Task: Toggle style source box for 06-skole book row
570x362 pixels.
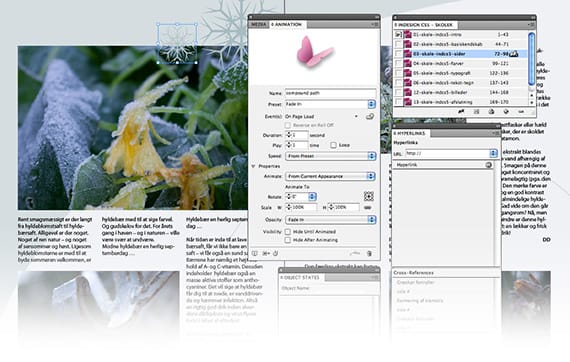Action: pos(398,83)
